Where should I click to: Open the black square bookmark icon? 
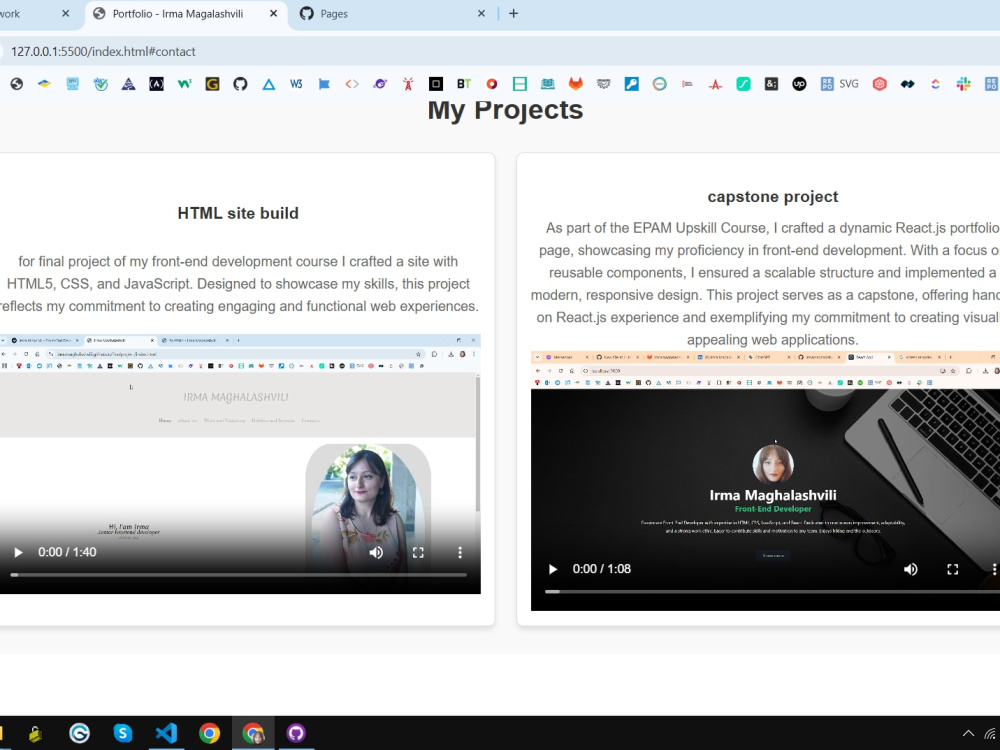coord(436,84)
